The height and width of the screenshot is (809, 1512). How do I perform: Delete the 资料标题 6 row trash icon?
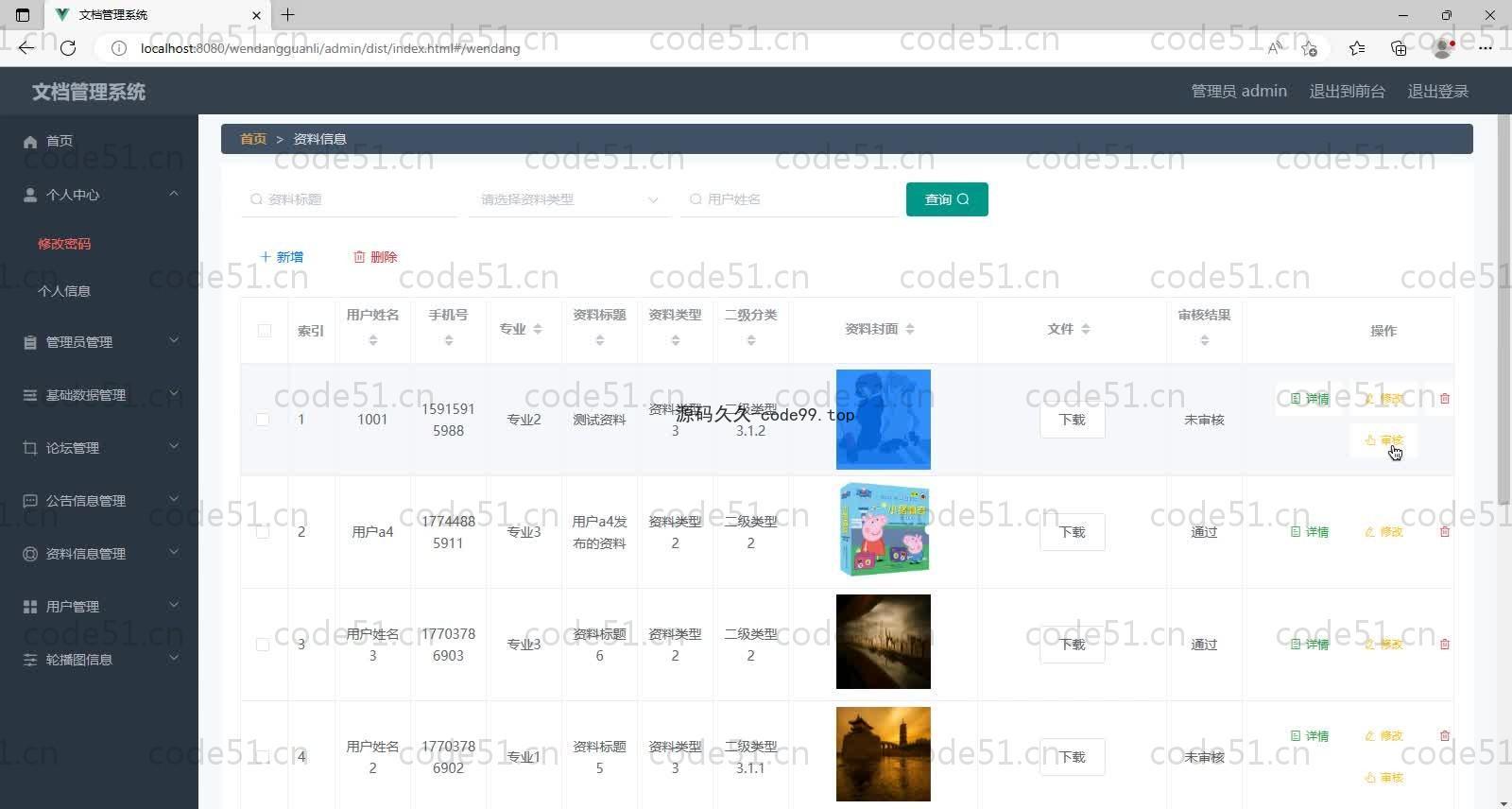tap(1444, 645)
